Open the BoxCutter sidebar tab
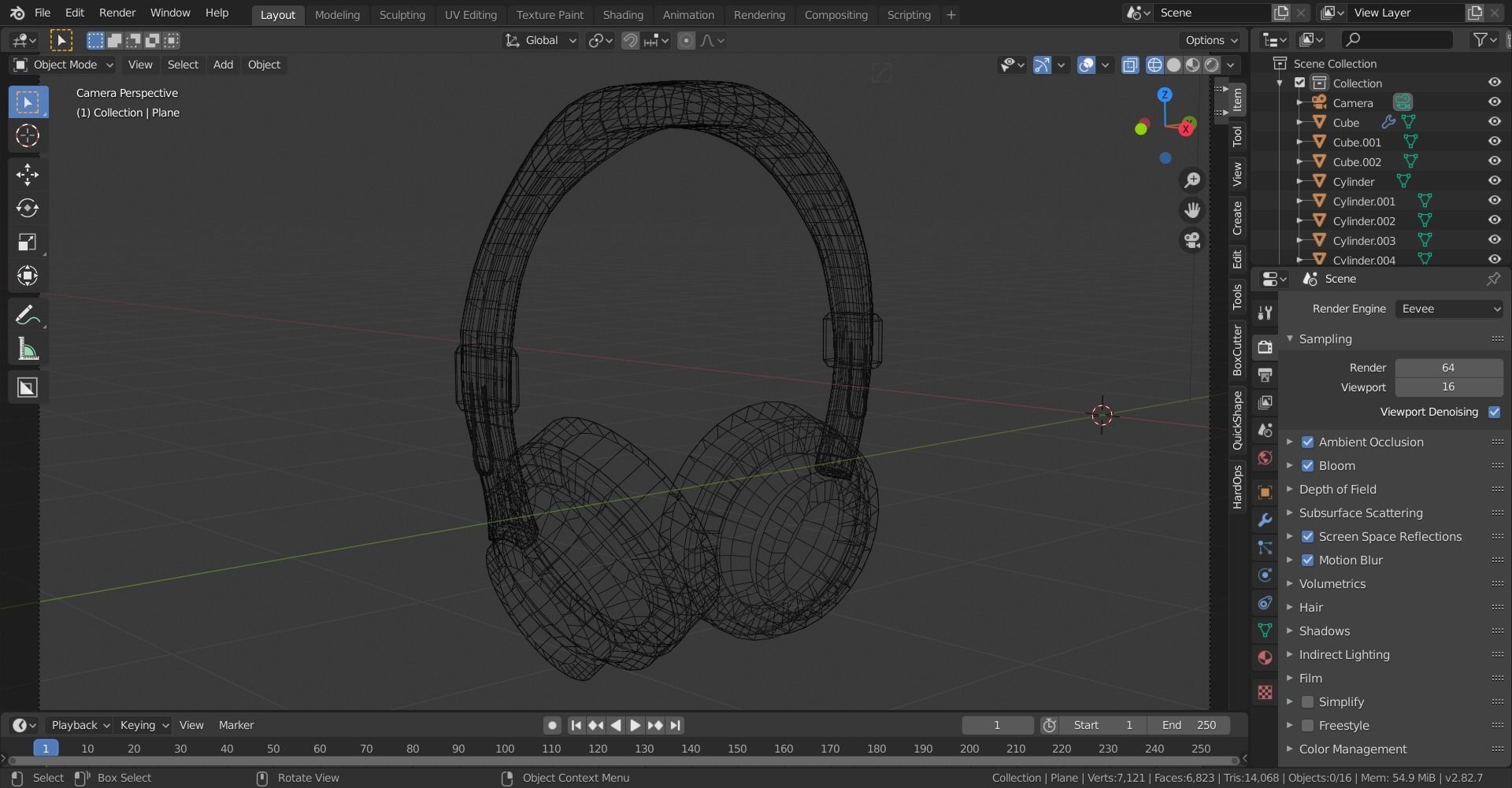 click(x=1237, y=350)
